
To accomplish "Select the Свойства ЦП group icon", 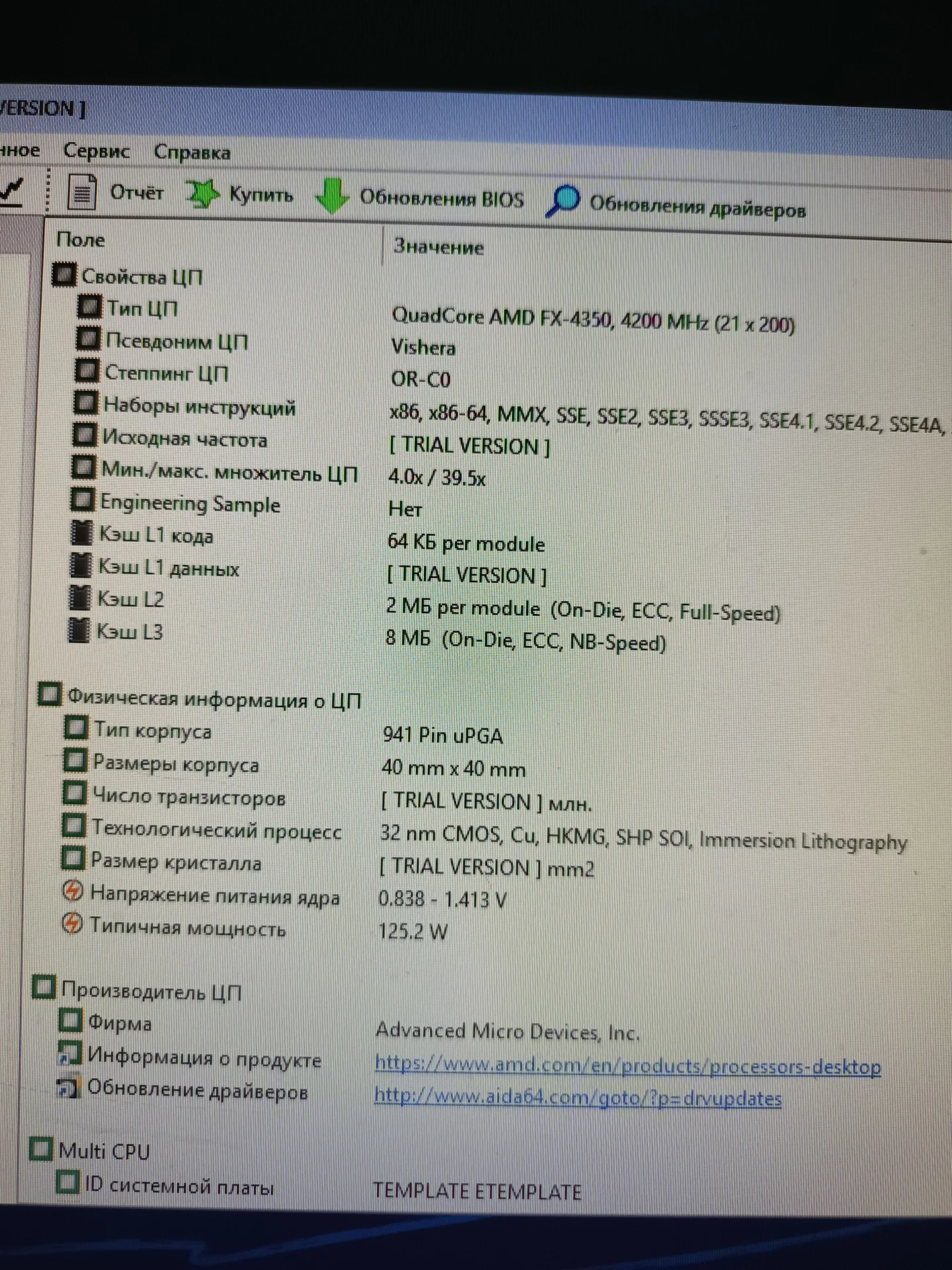I will 64,275.
